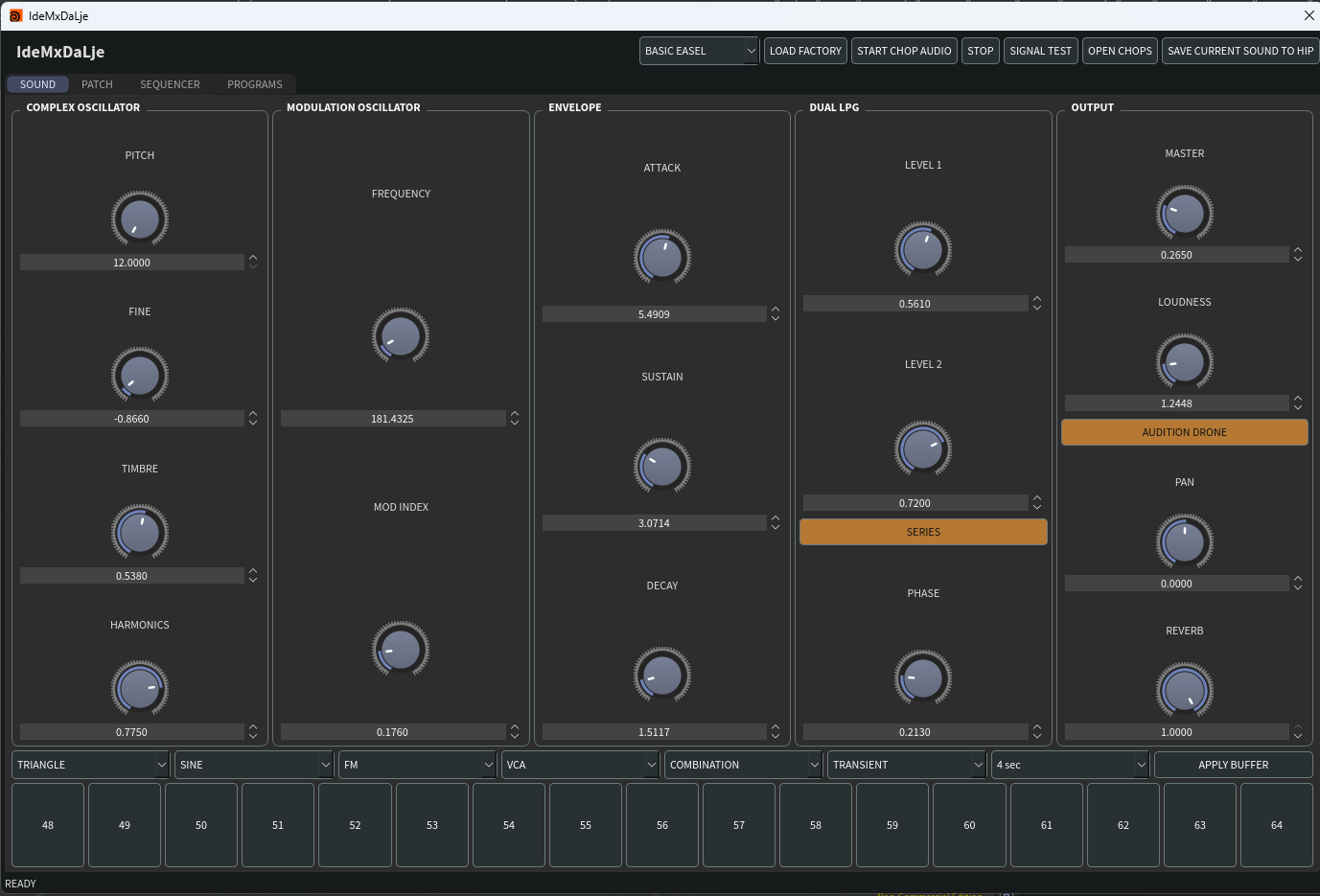The height and width of the screenshot is (896, 1320).
Task: Click the FREQUENCY value field showing 181.4325
Action: tap(393, 419)
